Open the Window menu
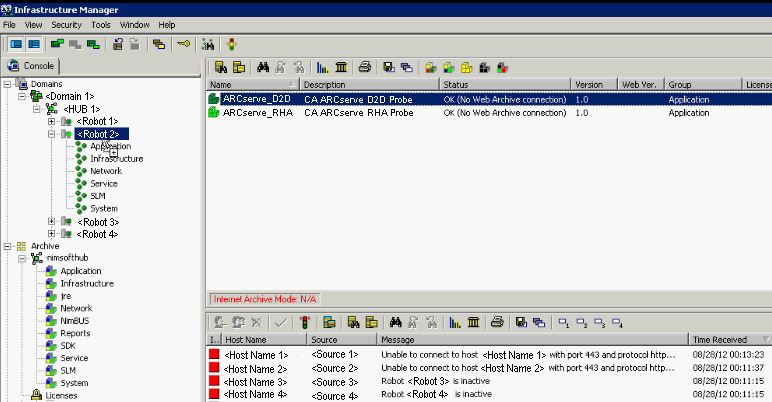 coord(134,25)
